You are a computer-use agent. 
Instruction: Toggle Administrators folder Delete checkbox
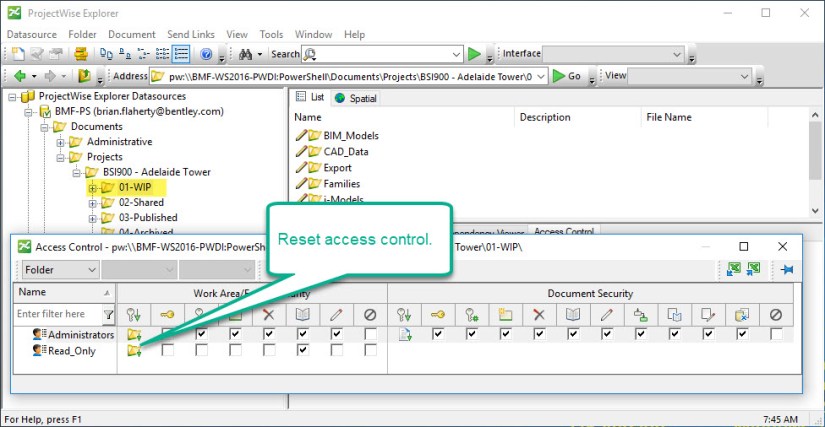[x=269, y=334]
